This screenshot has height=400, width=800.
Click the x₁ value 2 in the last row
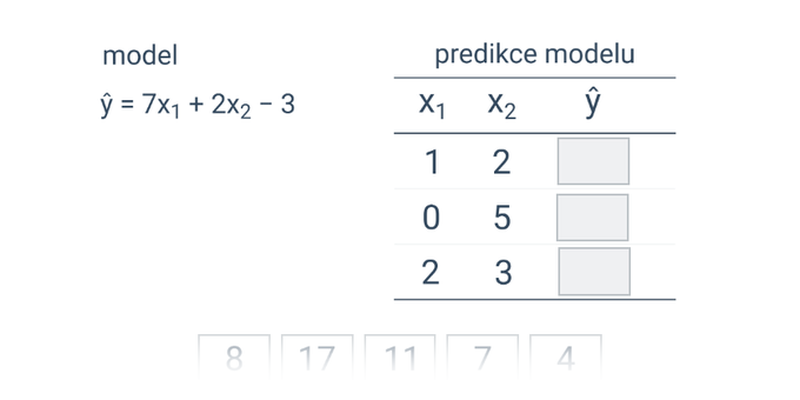pos(431,272)
